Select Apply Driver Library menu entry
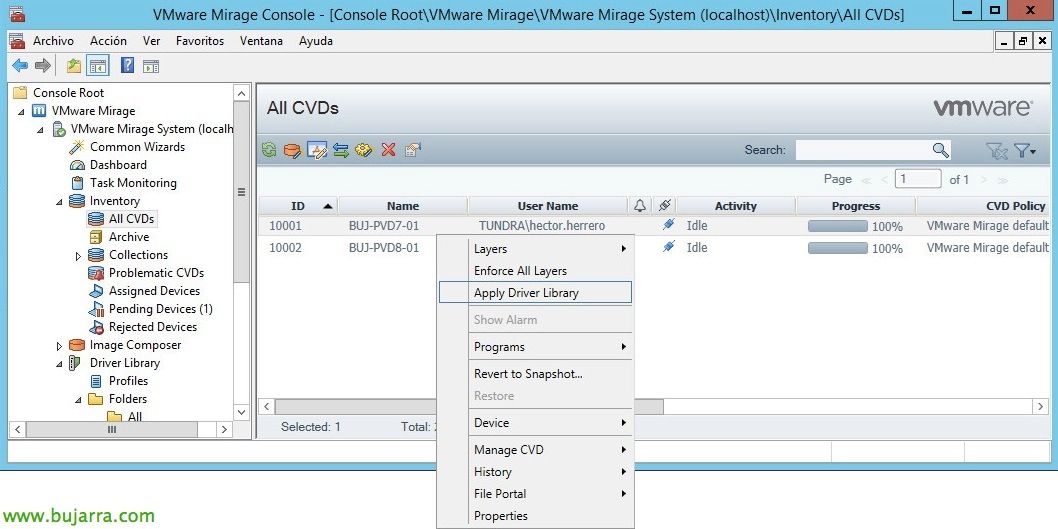The height and width of the screenshot is (529, 1058). [x=535, y=293]
